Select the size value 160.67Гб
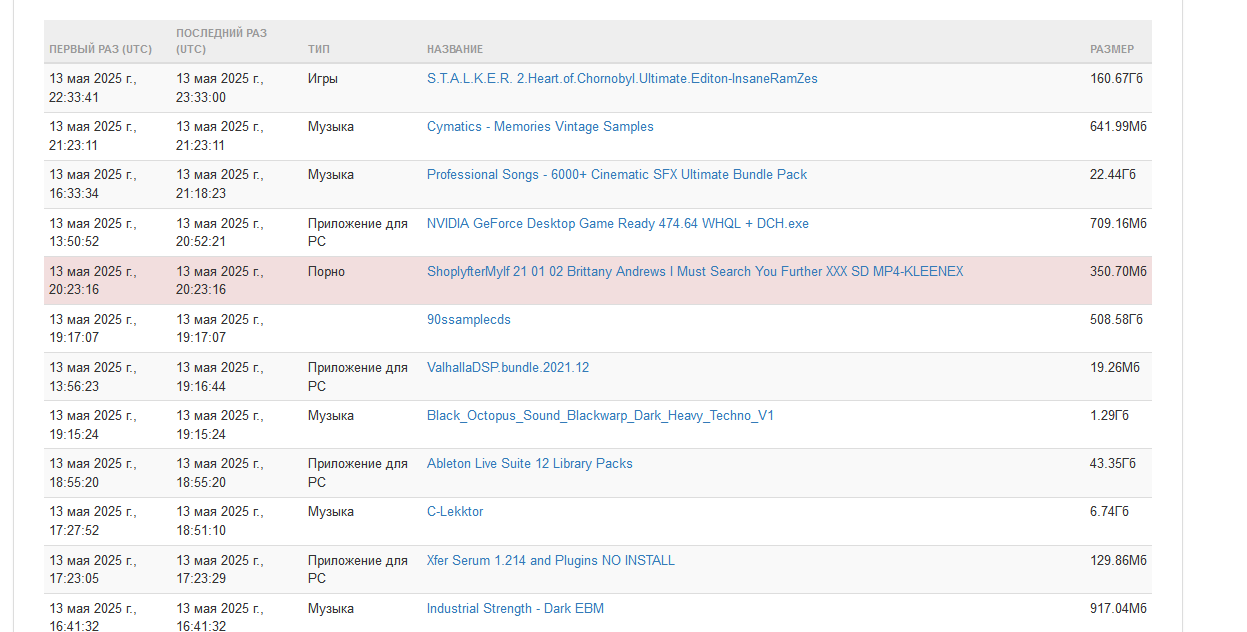The width and height of the screenshot is (1247, 632). 1116,79
